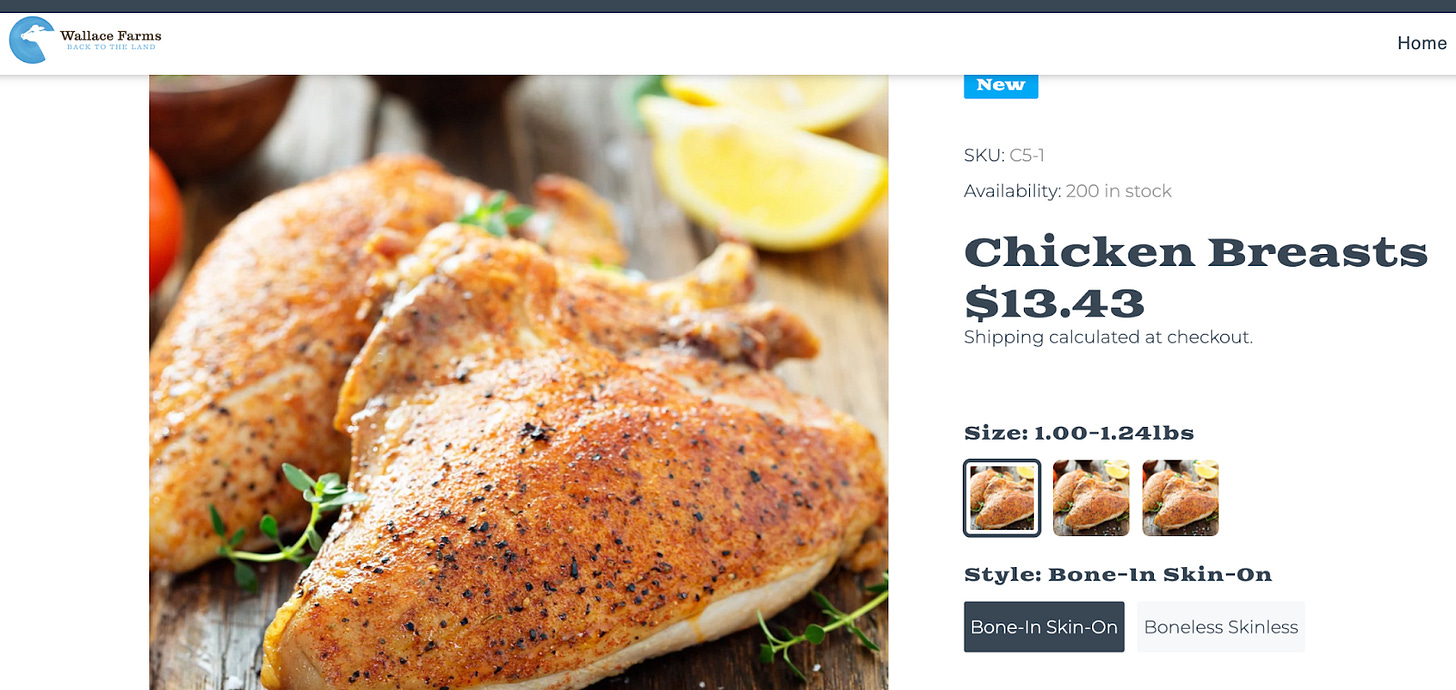Image resolution: width=1456 pixels, height=690 pixels.
Task: Click the Shipping link in checkout note
Action: point(1004,337)
